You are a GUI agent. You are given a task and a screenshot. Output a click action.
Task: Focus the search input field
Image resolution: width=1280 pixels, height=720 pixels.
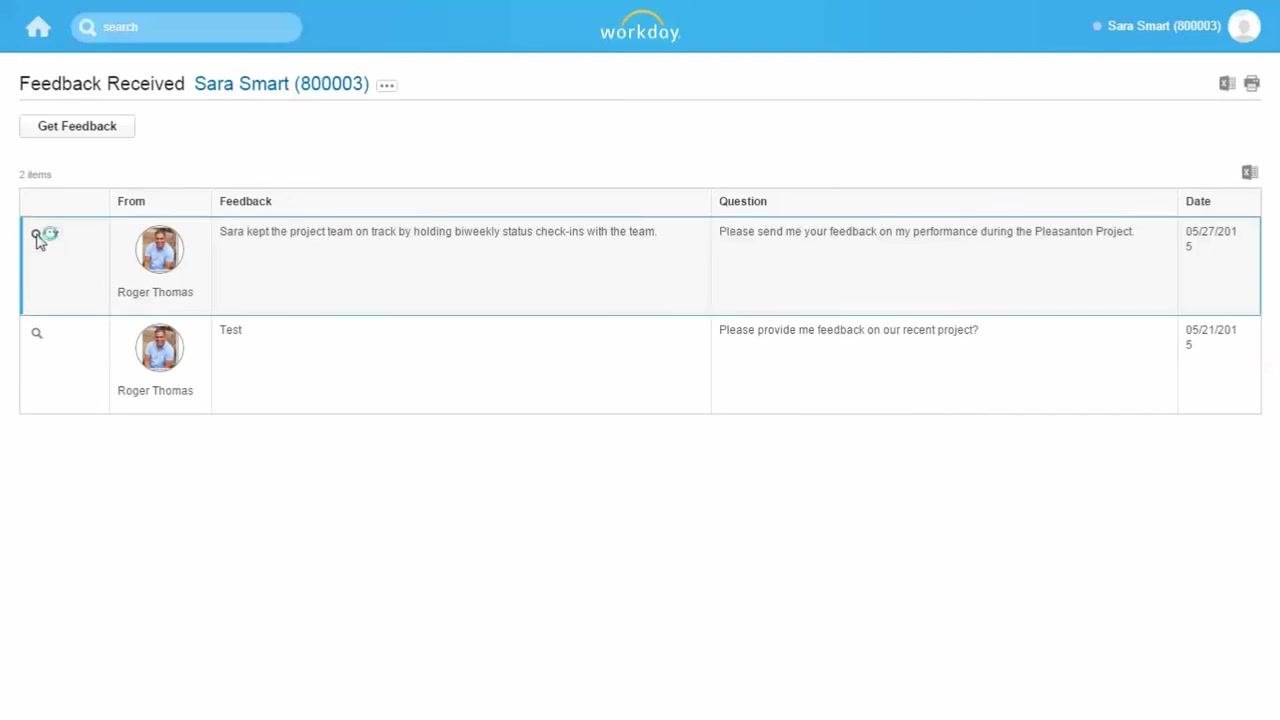pos(186,27)
